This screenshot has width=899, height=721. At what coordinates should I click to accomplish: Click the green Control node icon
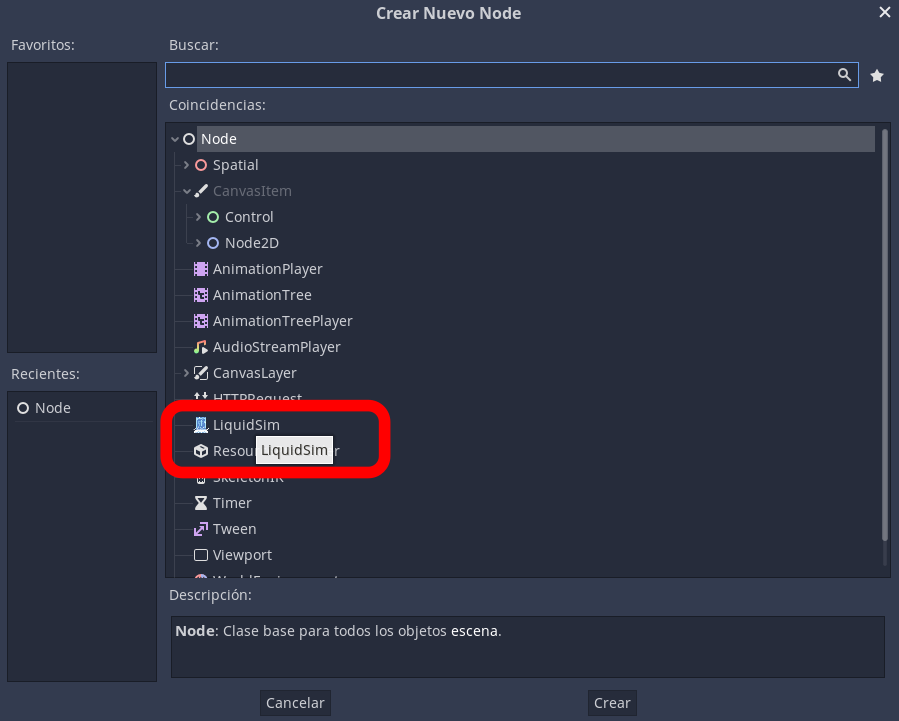(x=213, y=217)
